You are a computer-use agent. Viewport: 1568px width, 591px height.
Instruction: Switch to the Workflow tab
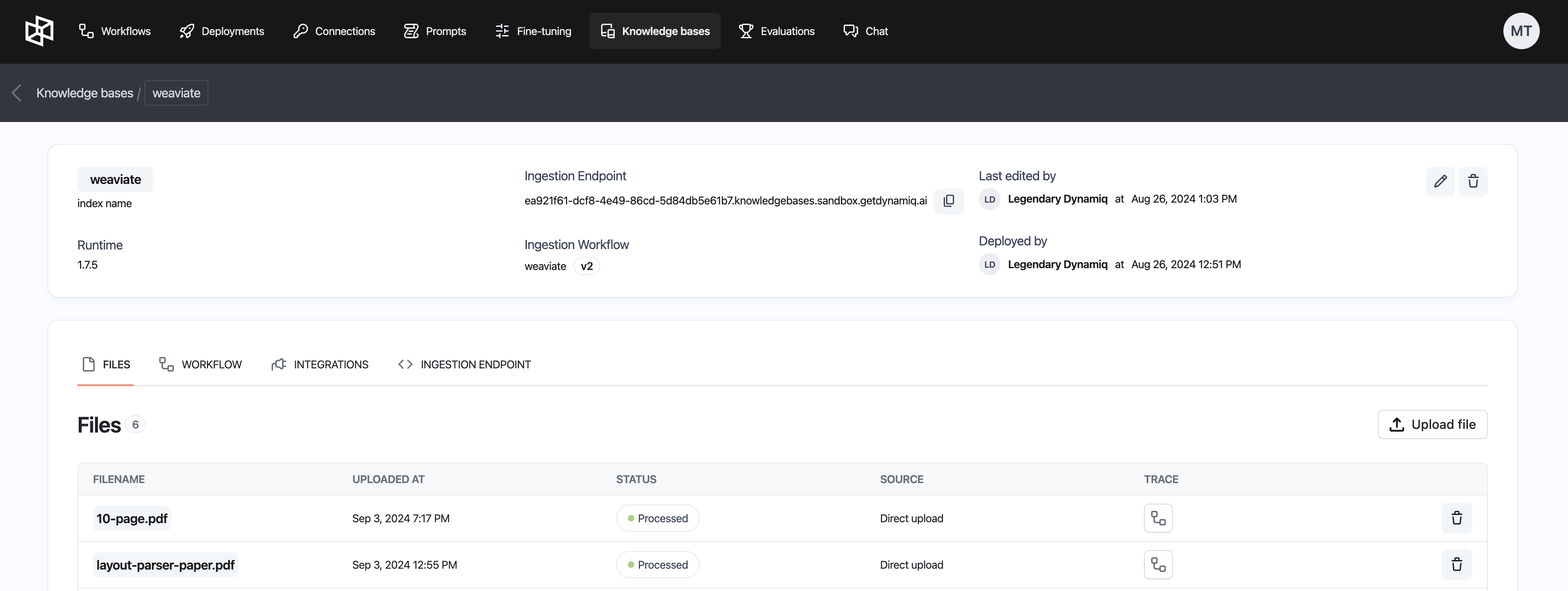200,364
